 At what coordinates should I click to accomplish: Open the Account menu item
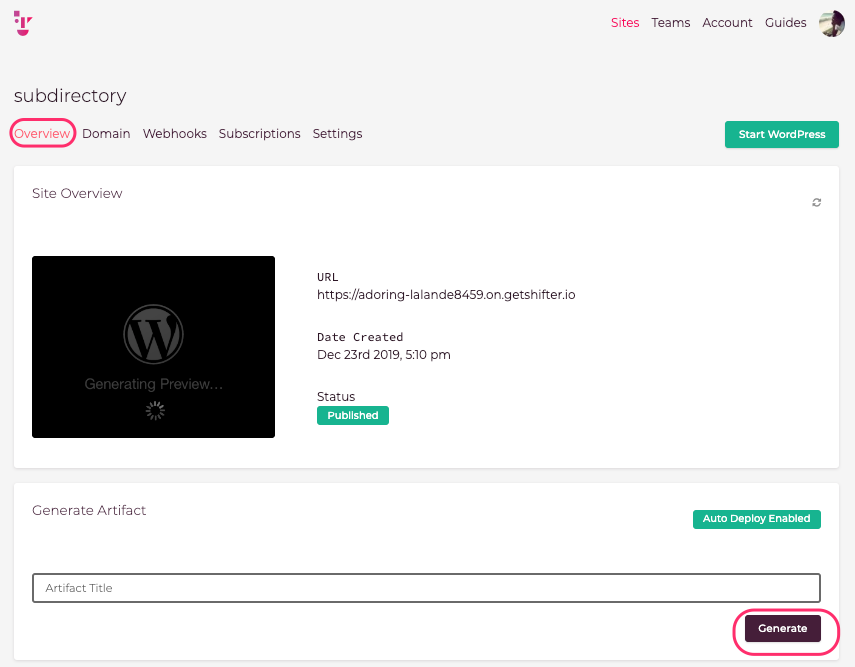[727, 23]
